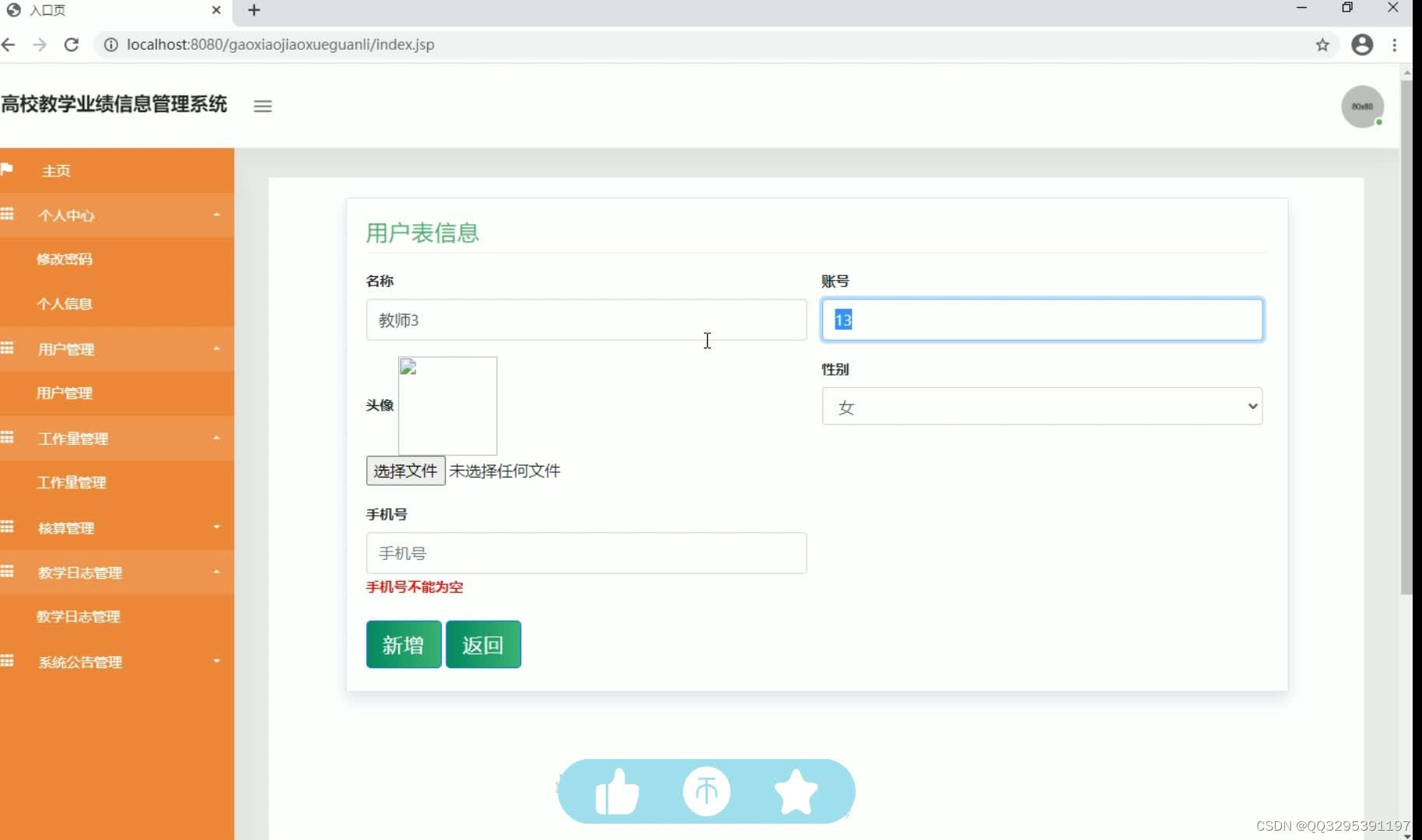Click the coin icon in blue bar
Viewport: 1422px width, 840px height.
pos(706,792)
